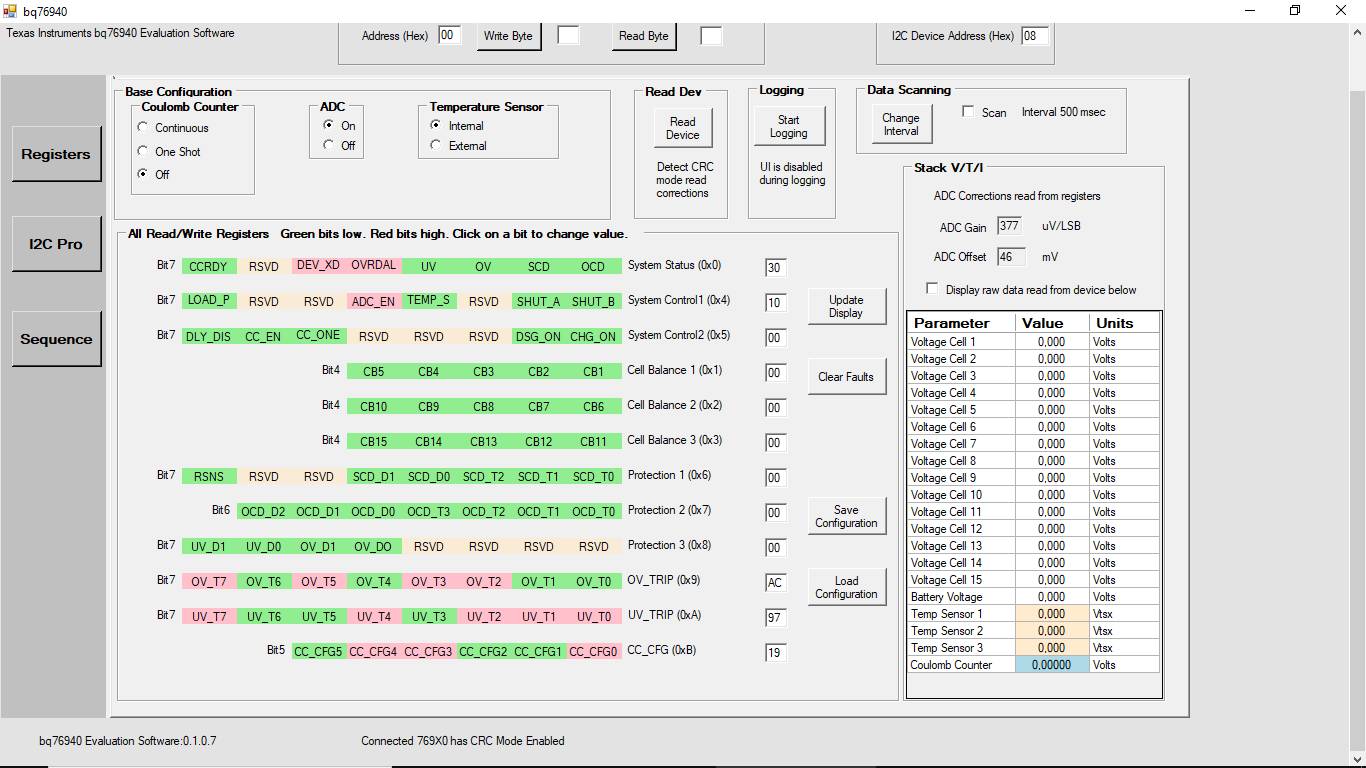Click the Read Device button
The width and height of the screenshot is (1366, 768).
pyautogui.click(x=683, y=128)
